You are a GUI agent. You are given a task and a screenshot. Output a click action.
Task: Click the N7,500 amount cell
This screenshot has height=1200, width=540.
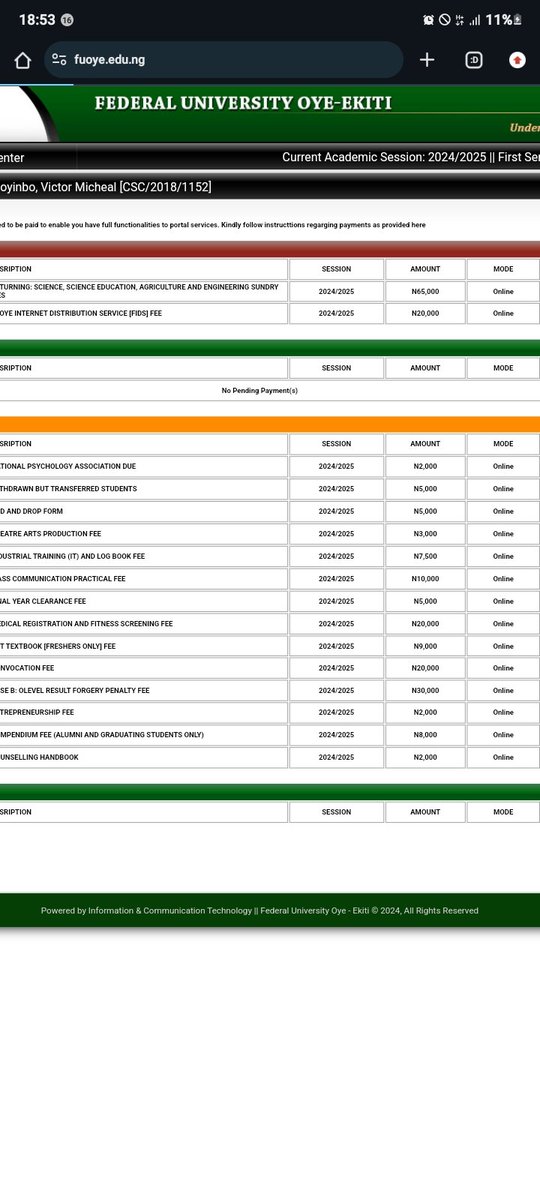coord(425,556)
